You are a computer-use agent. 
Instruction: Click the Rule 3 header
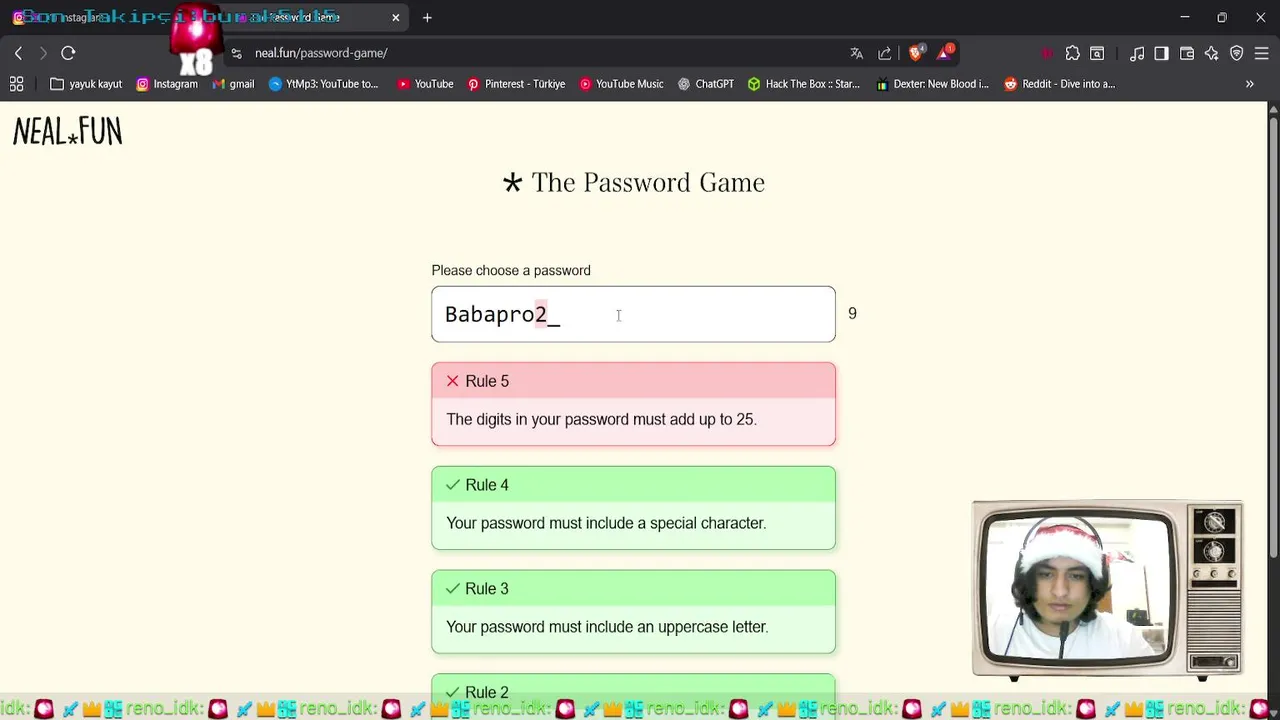(x=633, y=589)
